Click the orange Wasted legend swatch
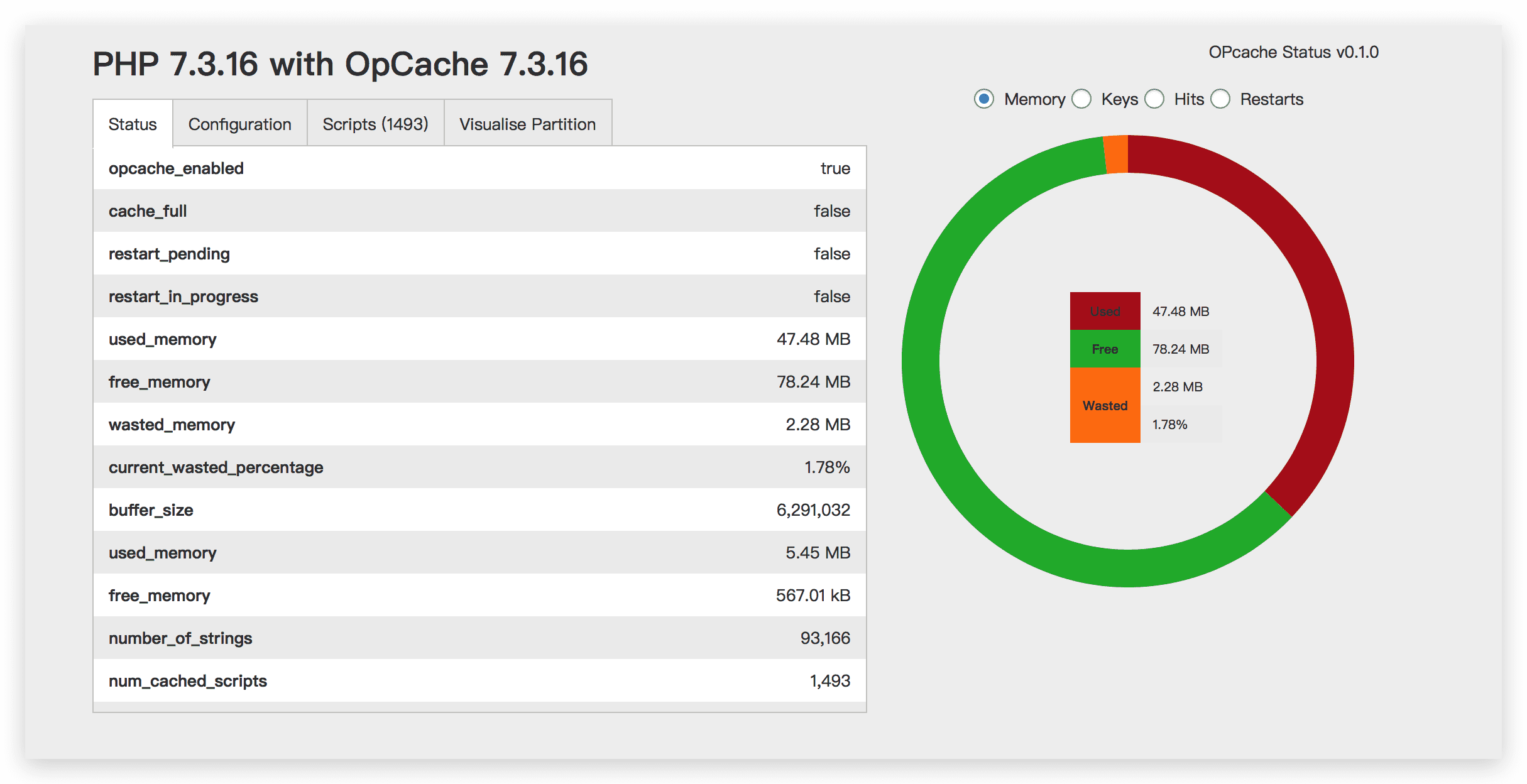This screenshot has width=1527, height=784. pos(1105,405)
